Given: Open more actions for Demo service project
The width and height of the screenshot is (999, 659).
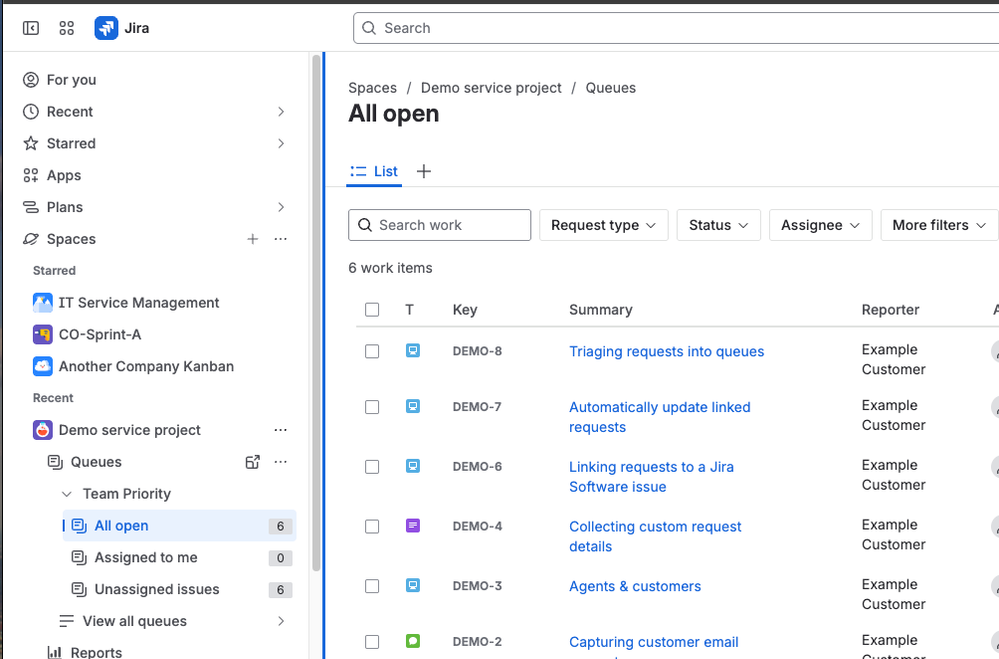Looking at the screenshot, I should pyautogui.click(x=280, y=430).
